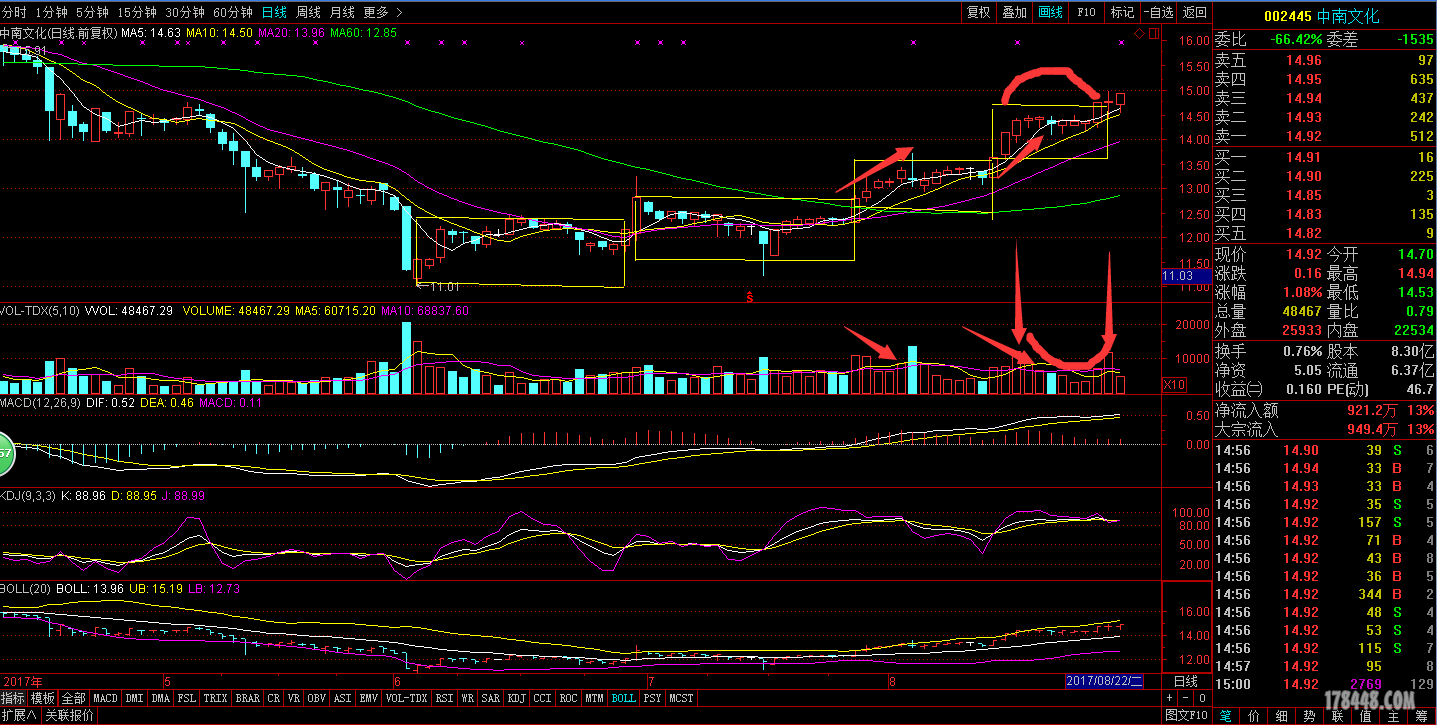The height and width of the screenshot is (725, 1437).
Task: Reset chart zoom with 0 button
Action: point(1202,698)
